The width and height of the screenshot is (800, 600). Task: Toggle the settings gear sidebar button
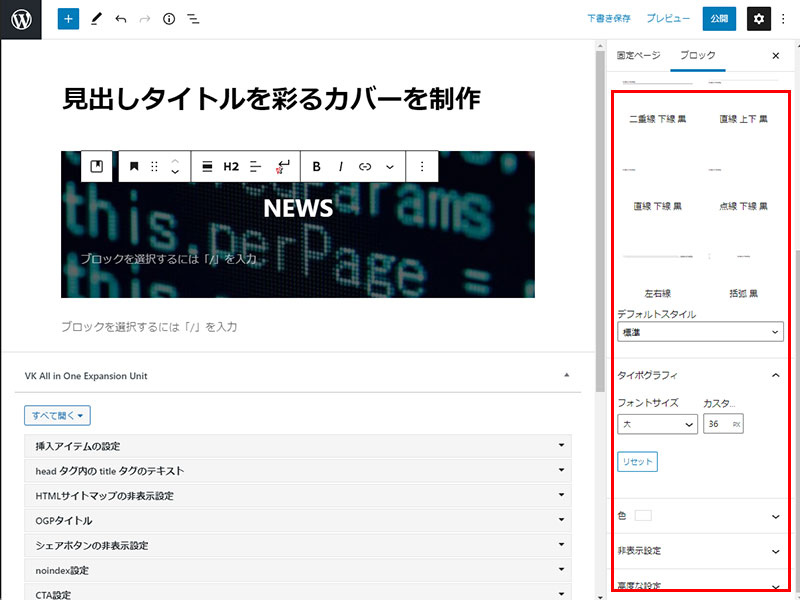(759, 19)
